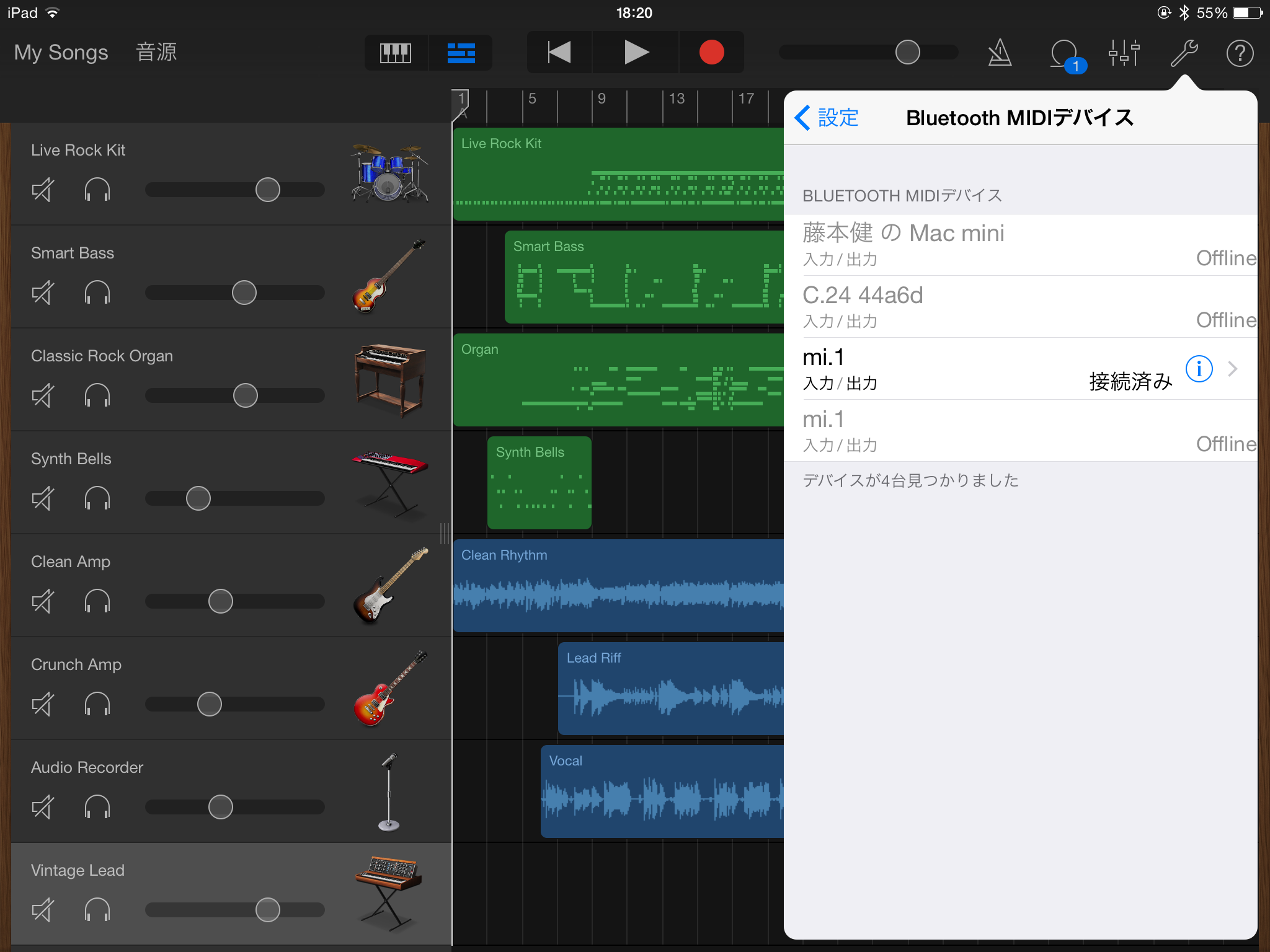The height and width of the screenshot is (952, 1270).
Task: Select the Vocal audio region
Action: 662,791
